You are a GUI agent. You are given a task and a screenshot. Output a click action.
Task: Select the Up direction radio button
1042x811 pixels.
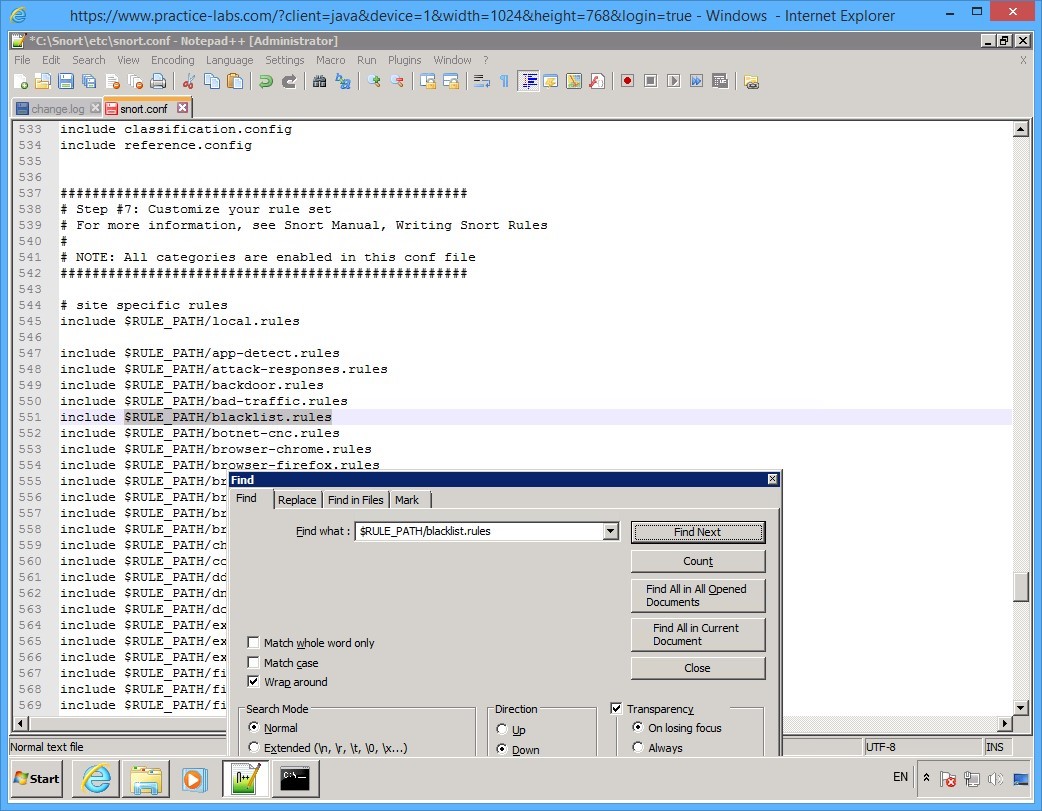coord(502,728)
